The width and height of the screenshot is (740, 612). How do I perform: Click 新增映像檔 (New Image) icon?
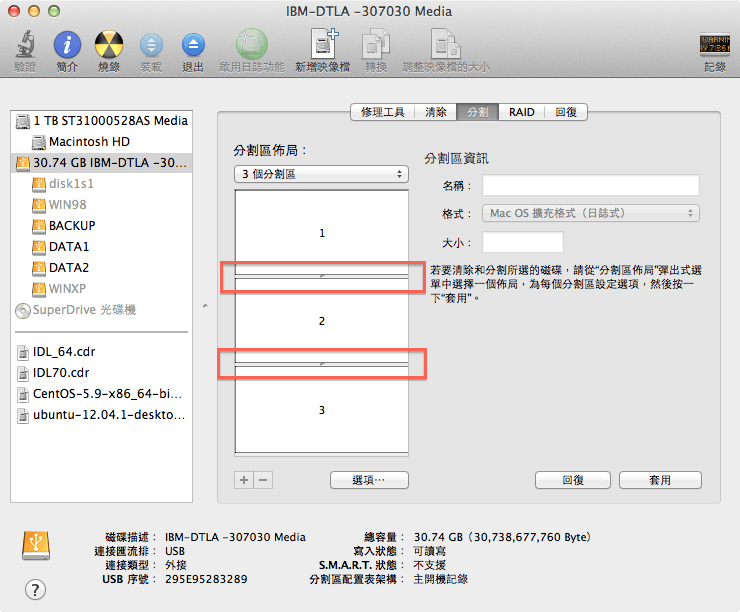click(322, 45)
